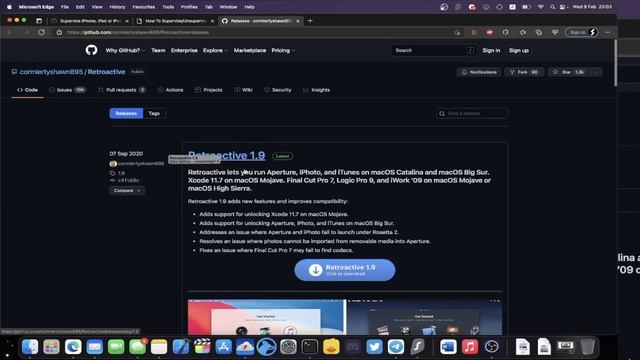Image resolution: width=640 pixels, height=360 pixels.
Task: Add a new browser tab with plus icon
Action: [x=310, y=21]
